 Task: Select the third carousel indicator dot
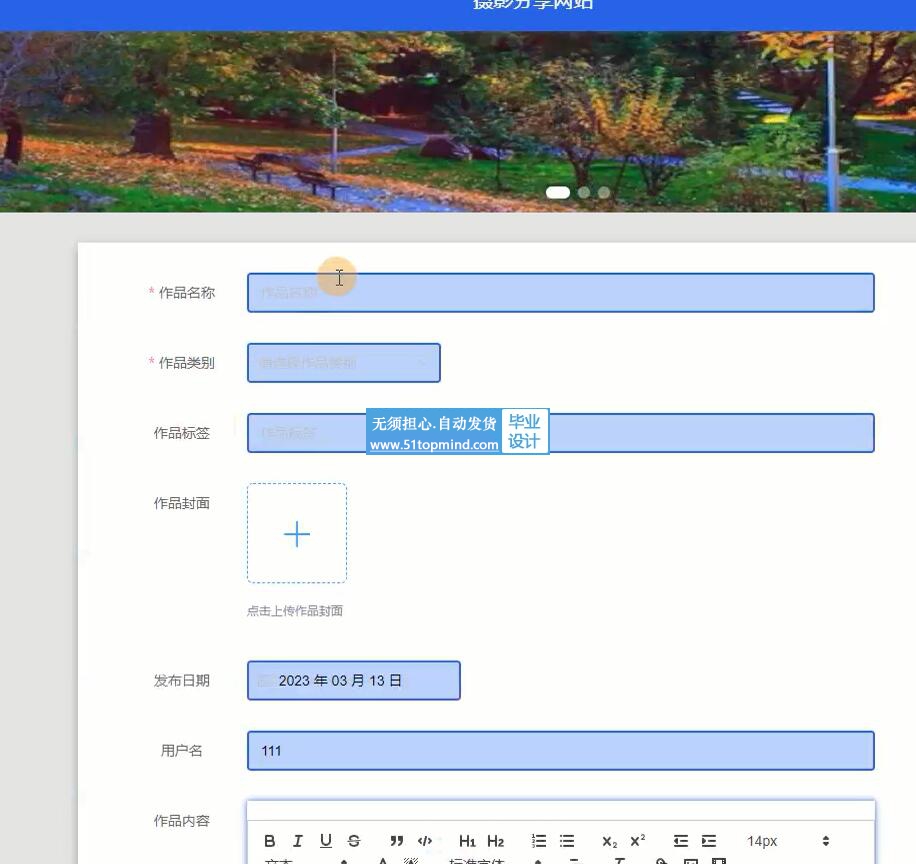604,192
